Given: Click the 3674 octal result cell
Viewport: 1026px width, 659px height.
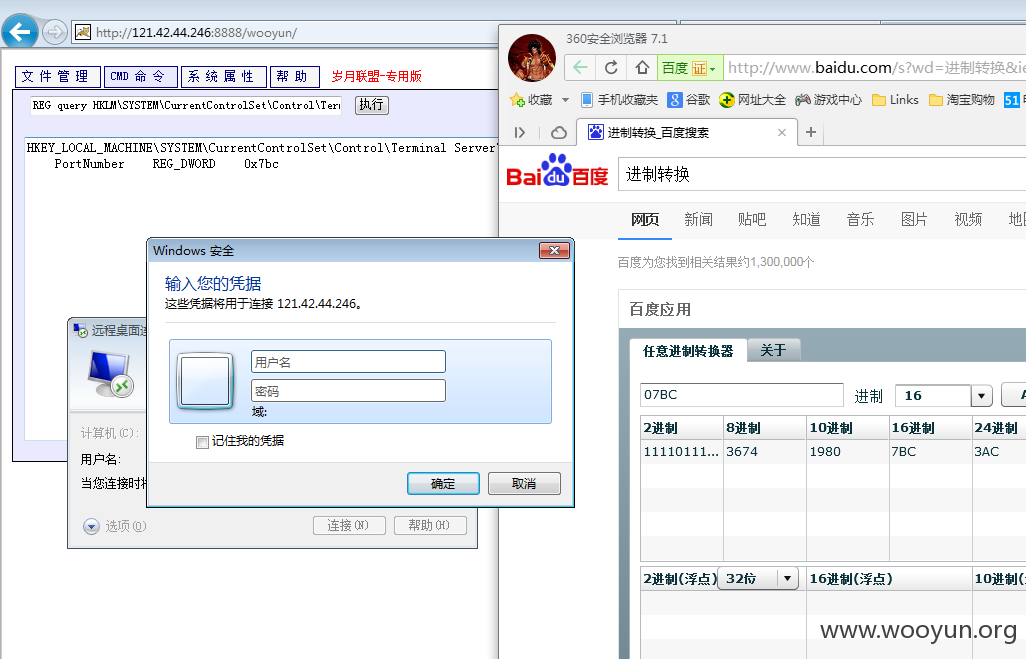Looking at the screenshot, I should (765, 452).
